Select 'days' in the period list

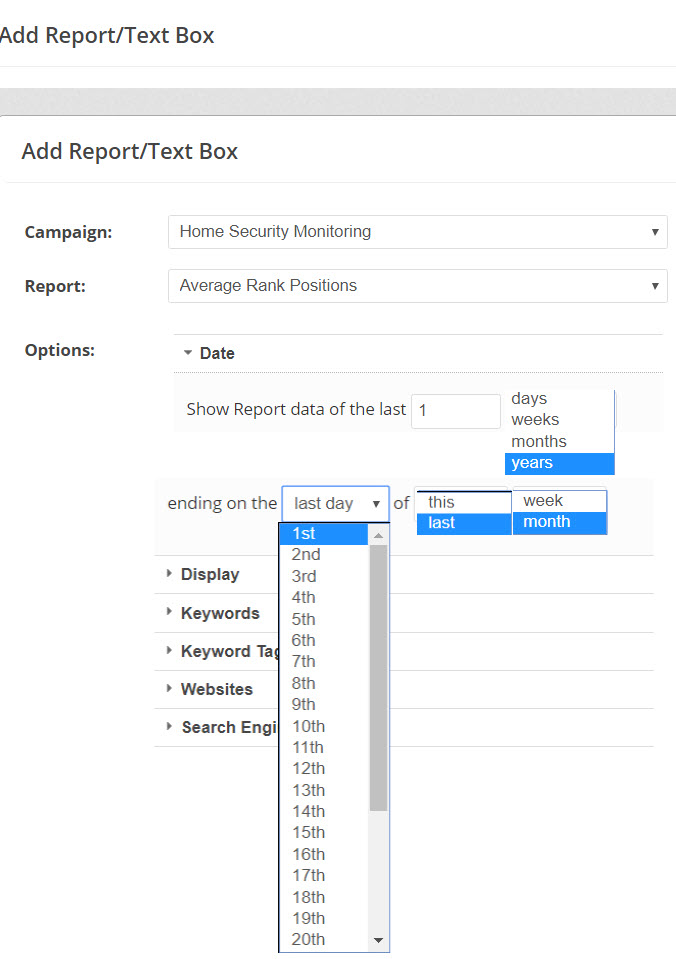[529, 399]
